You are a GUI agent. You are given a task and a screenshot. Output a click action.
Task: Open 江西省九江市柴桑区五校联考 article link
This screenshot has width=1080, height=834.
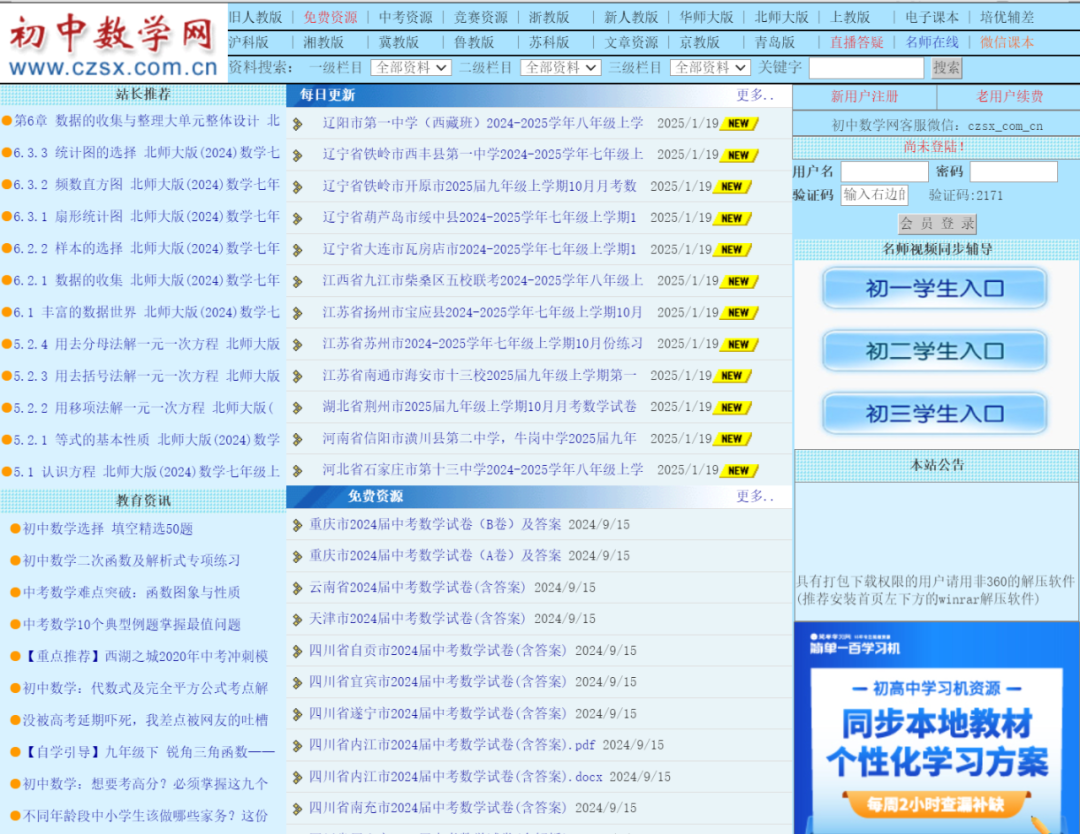[x=483, y=281]
